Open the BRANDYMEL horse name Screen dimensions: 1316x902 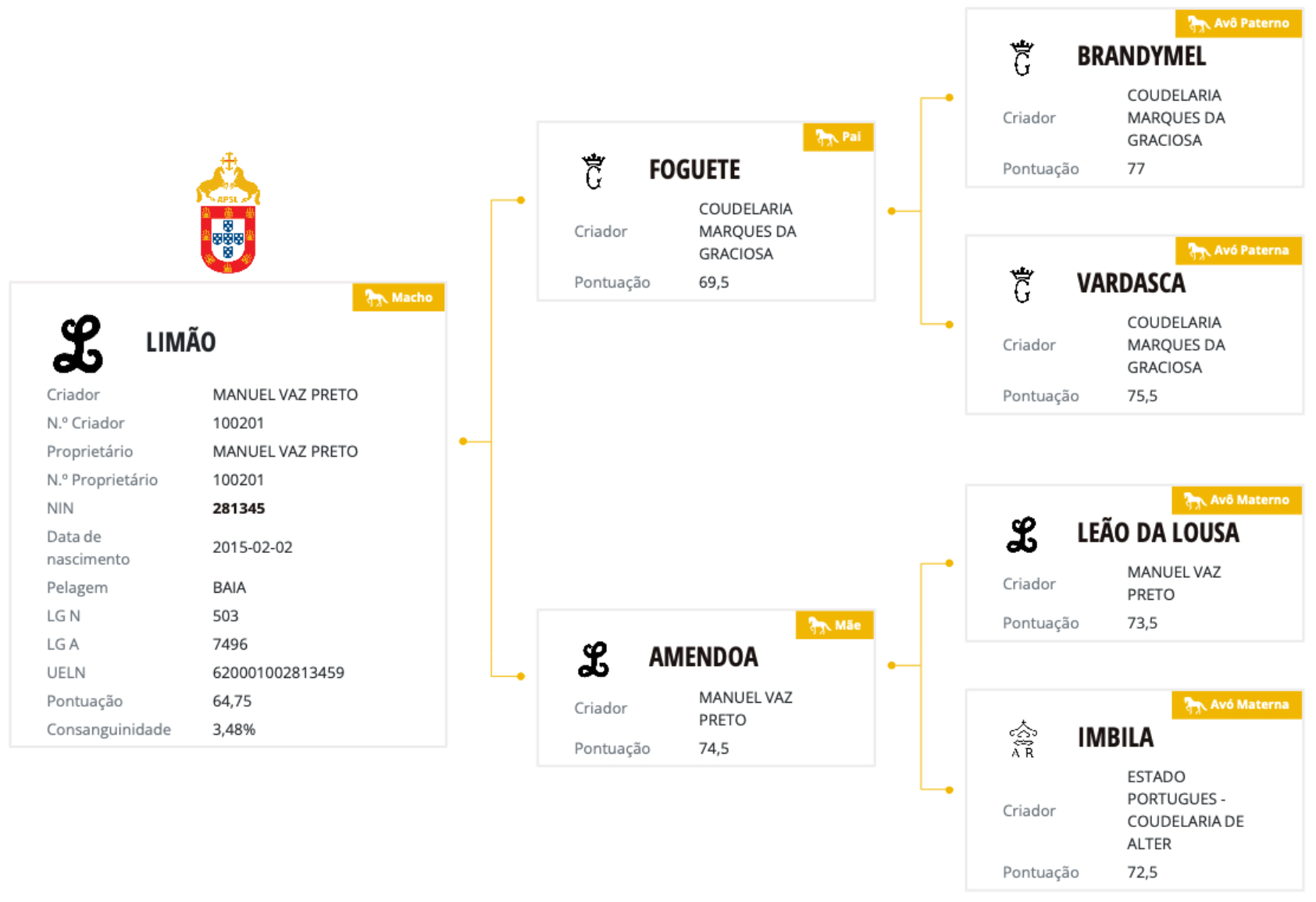click(x=1141, y=56)
